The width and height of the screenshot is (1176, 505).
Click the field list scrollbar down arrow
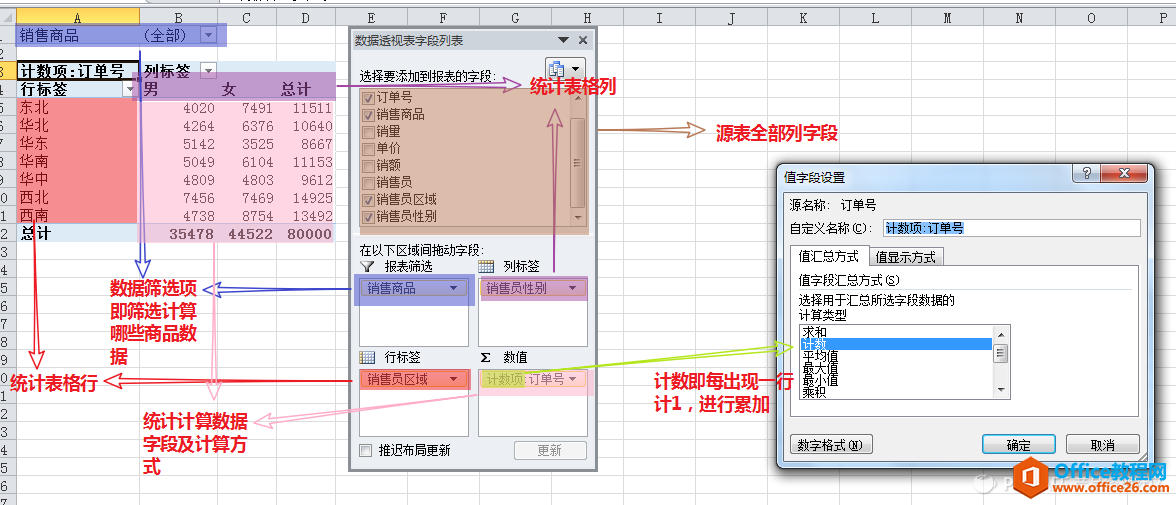[578, 217]
